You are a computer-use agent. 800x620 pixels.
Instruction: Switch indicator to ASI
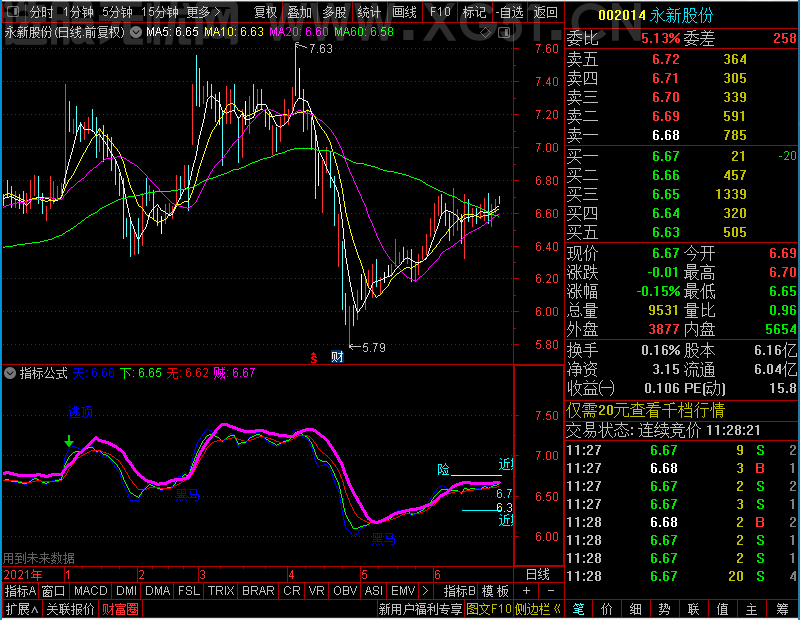(x=373, y=591)
